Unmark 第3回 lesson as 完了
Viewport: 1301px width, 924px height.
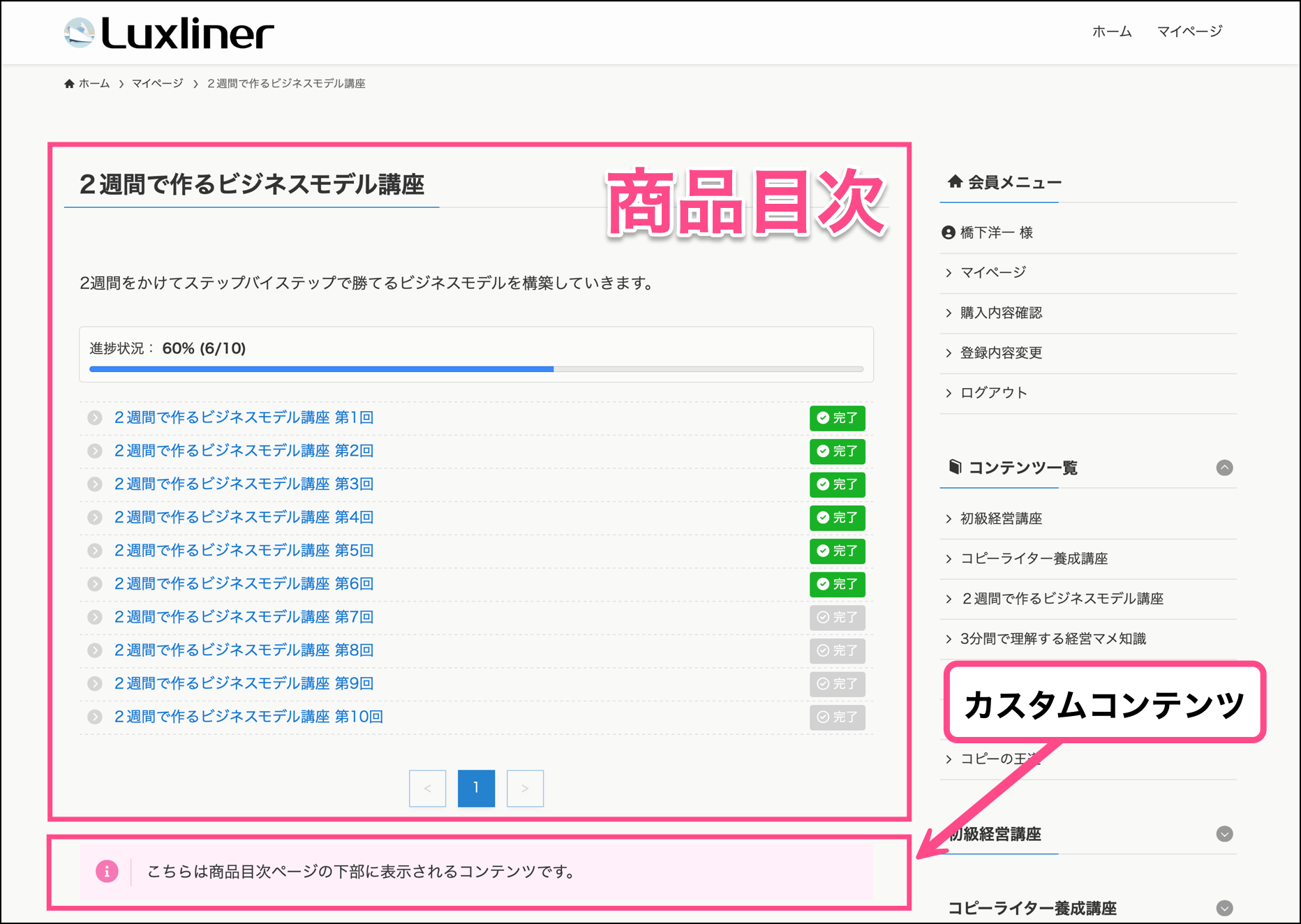coord(837,484)
